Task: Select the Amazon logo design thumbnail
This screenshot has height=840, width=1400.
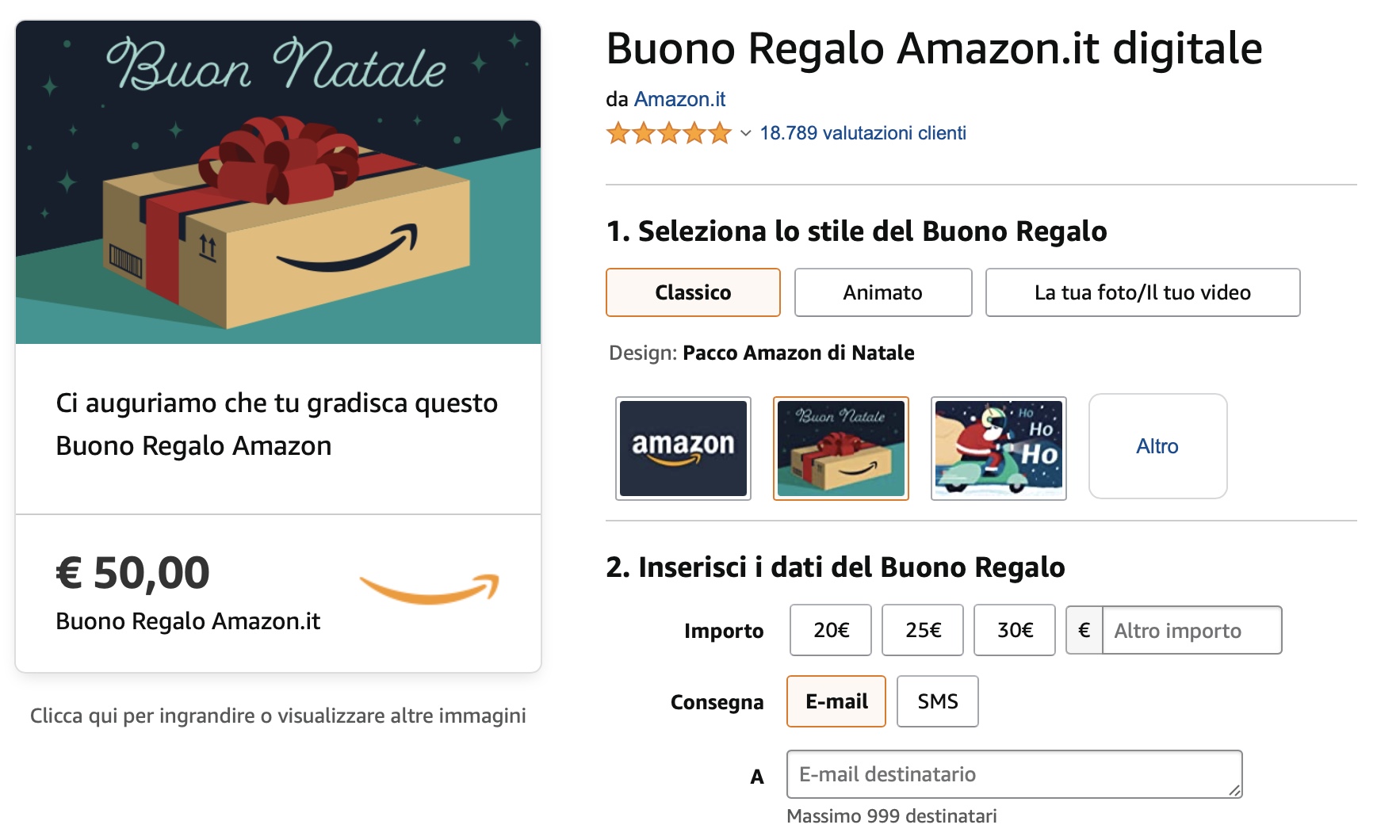Action: [683, 448]
